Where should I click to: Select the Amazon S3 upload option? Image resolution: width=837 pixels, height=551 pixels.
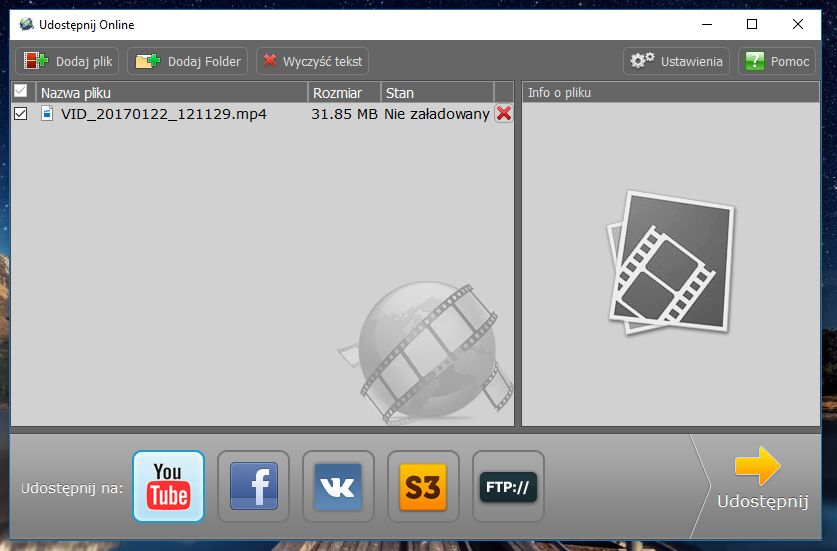click(423, 486)
